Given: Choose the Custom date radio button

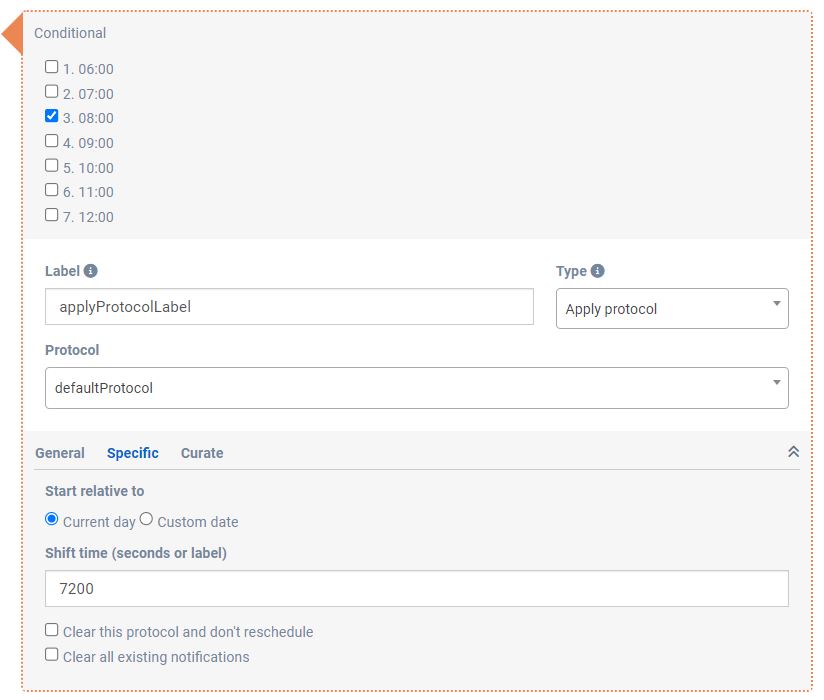Looking at the screenshot, I should (146, 519).
